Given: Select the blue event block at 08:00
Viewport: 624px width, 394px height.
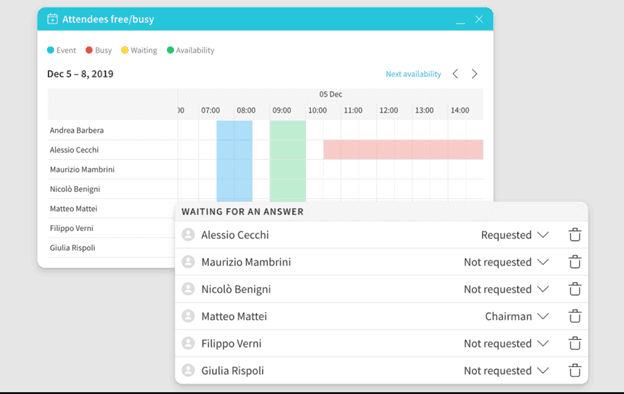Looking at the screenshot, I should 234,161.
